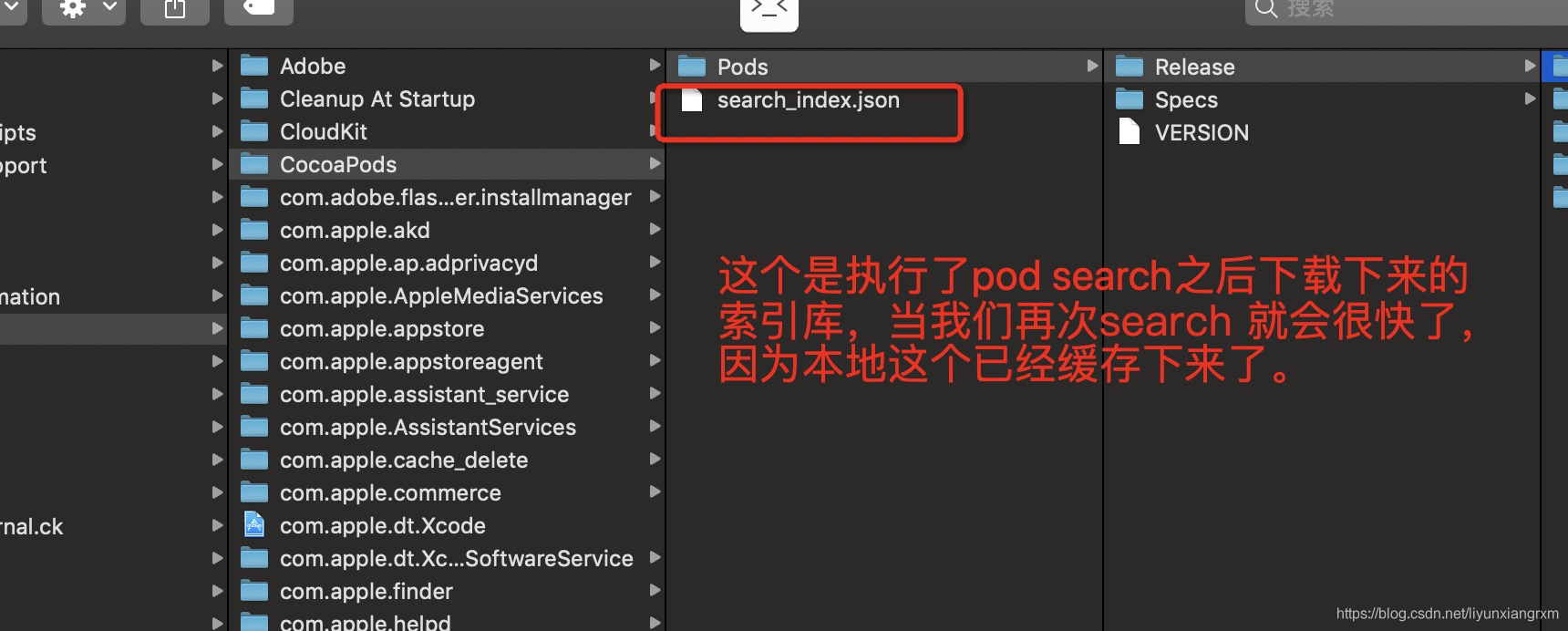Screen dimensions: 1568x631
Task: Click the com.apple.commerce folder icon
Action: click(x=254, y=492)
